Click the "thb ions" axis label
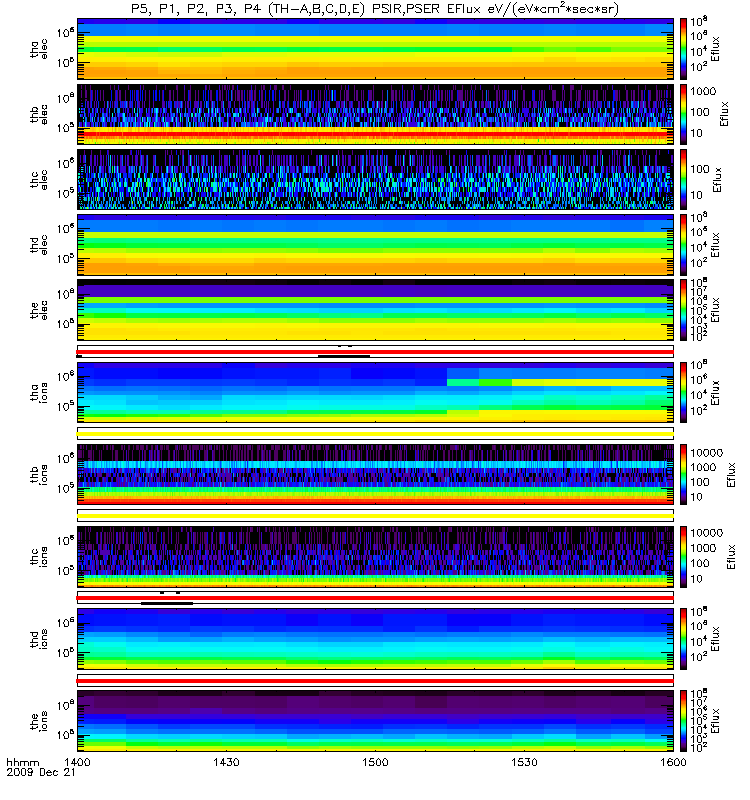This screenshot has height=800, width=750. (38, 474)
